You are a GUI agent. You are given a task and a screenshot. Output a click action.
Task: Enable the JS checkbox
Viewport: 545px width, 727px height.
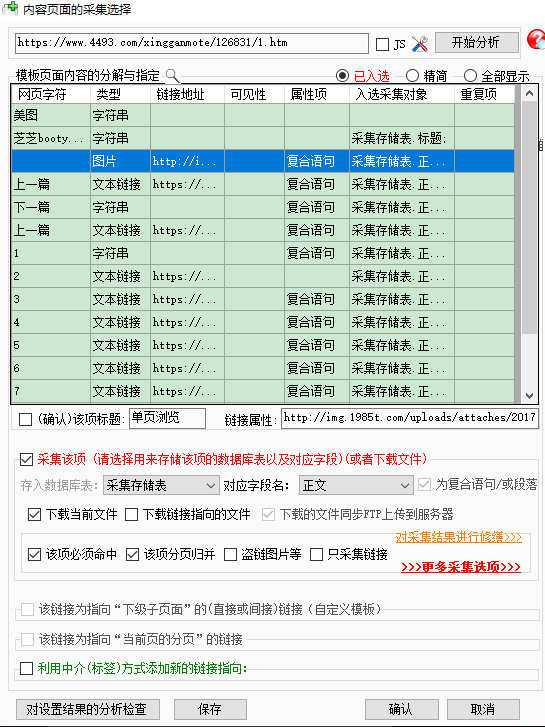tap(382, 45)
